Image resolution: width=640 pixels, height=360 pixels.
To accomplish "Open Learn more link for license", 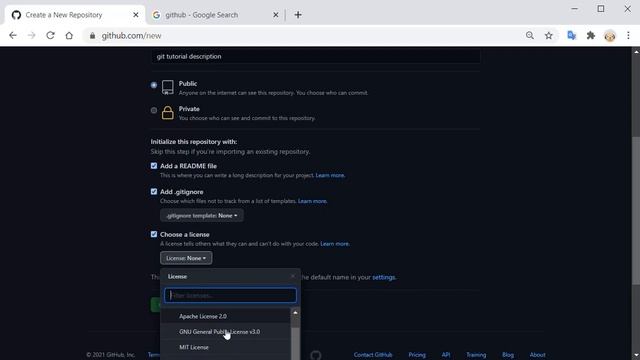I will [x=335, y=244].
